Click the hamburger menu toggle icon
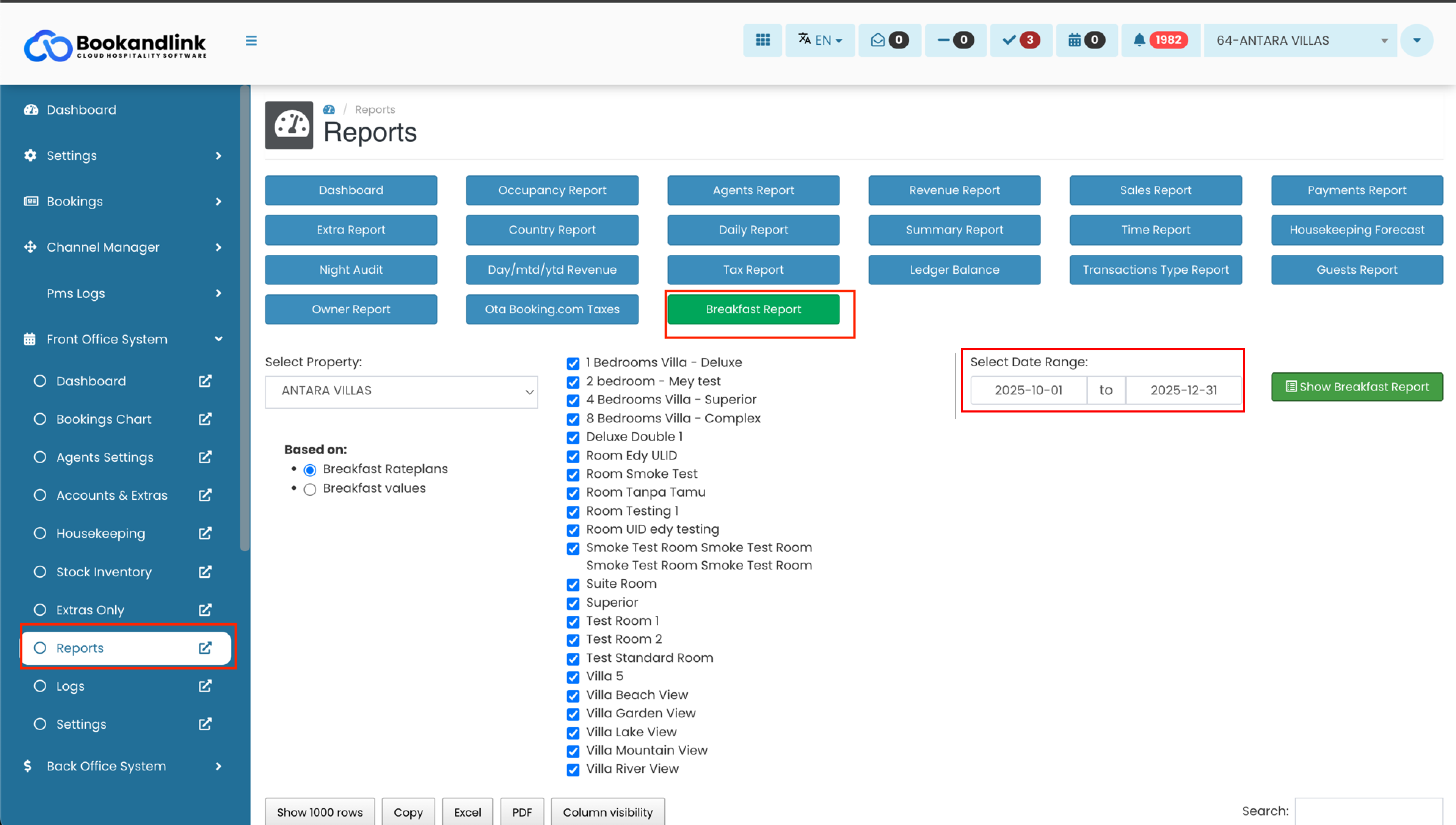This screenshot has width=1456, height=825. pos(251,41)
